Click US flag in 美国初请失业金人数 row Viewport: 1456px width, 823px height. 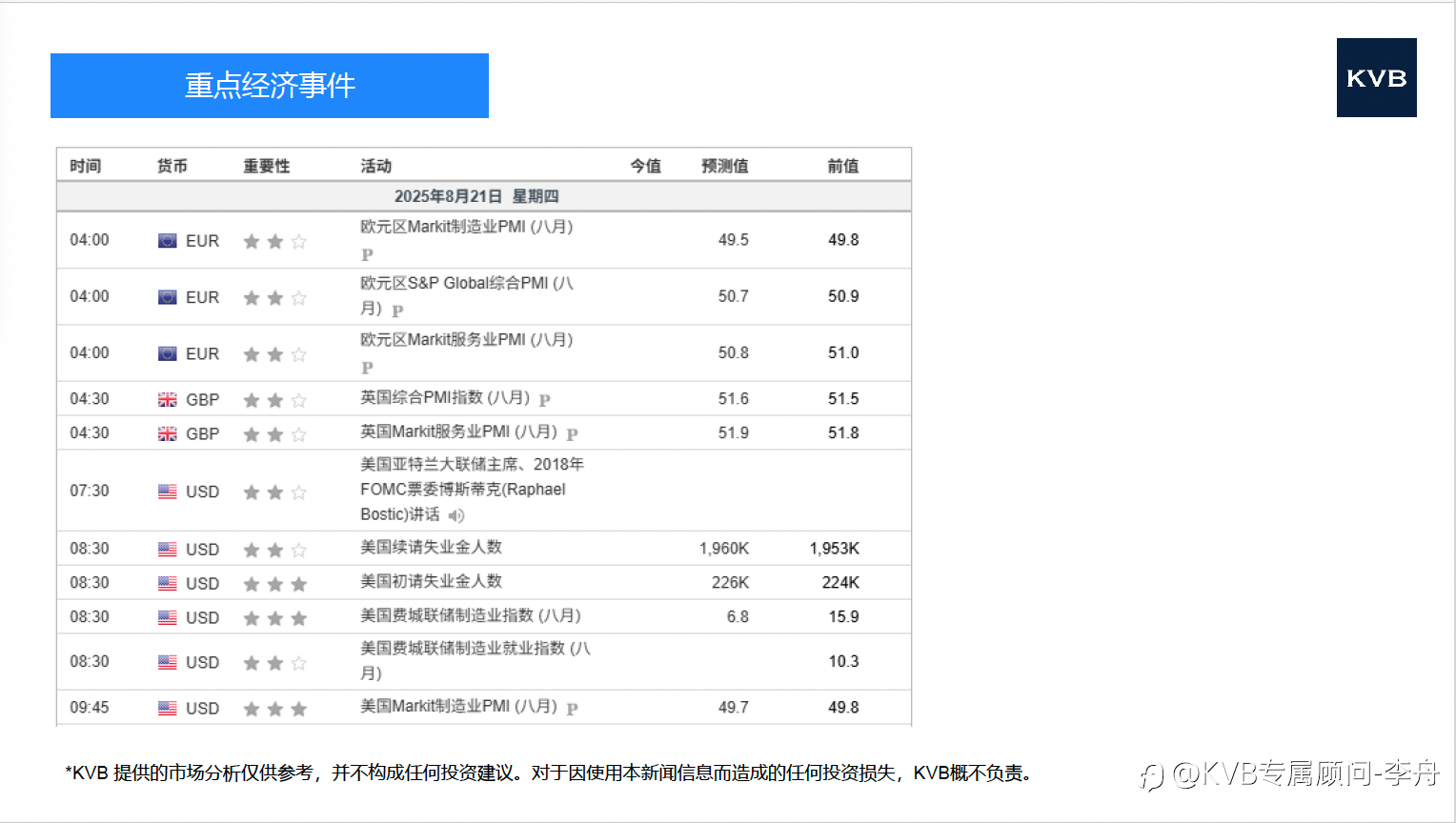(x=168, y=584)
